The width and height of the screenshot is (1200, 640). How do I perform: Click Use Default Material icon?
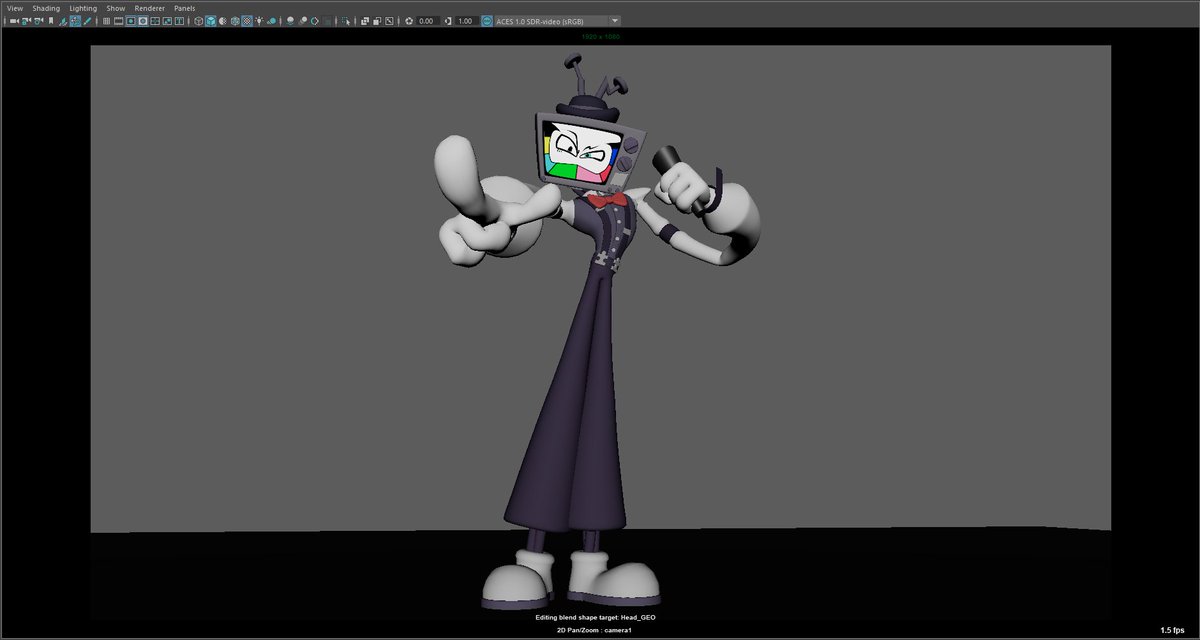pyautogui.click(x=222, y=21)
